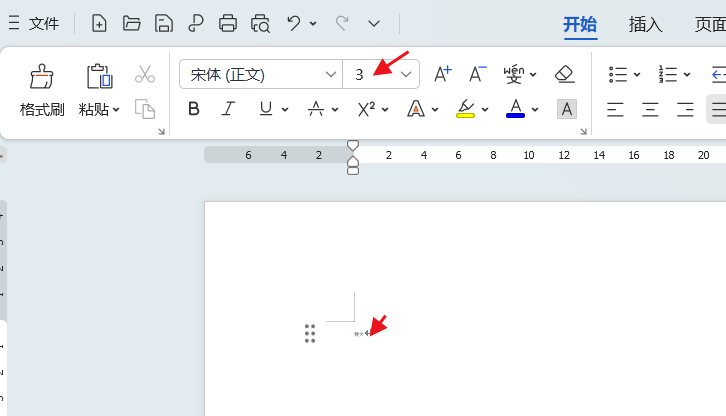Toggle bold formatting

click(x=194, y=109)
